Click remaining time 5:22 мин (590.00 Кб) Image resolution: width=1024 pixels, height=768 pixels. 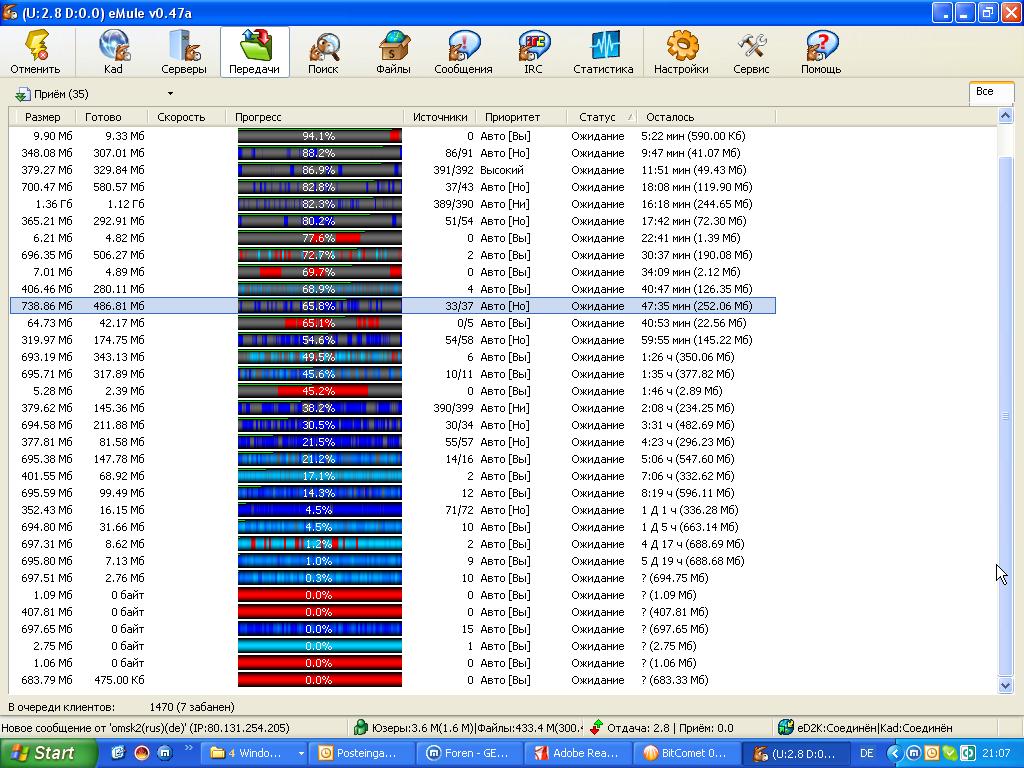[x=693, y=136]
